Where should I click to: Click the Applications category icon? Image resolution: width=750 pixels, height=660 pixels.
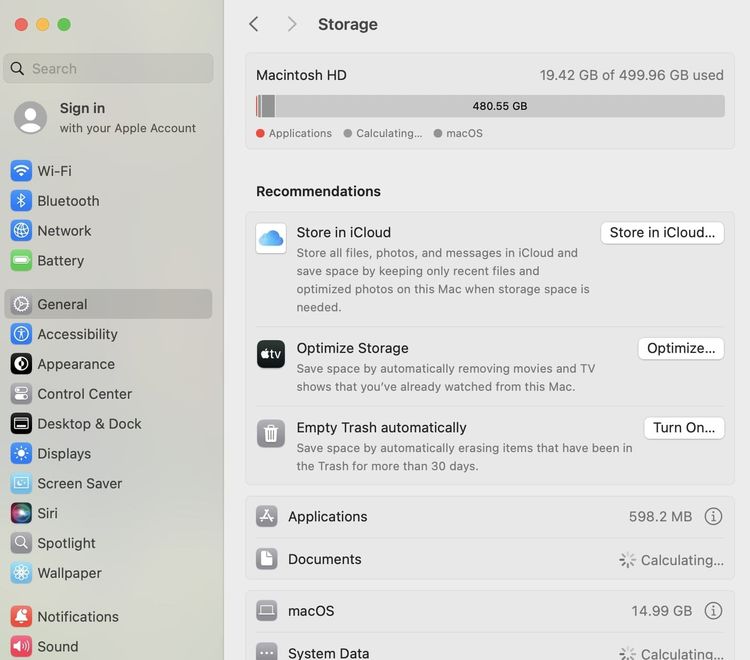click(x=266, y=517)
